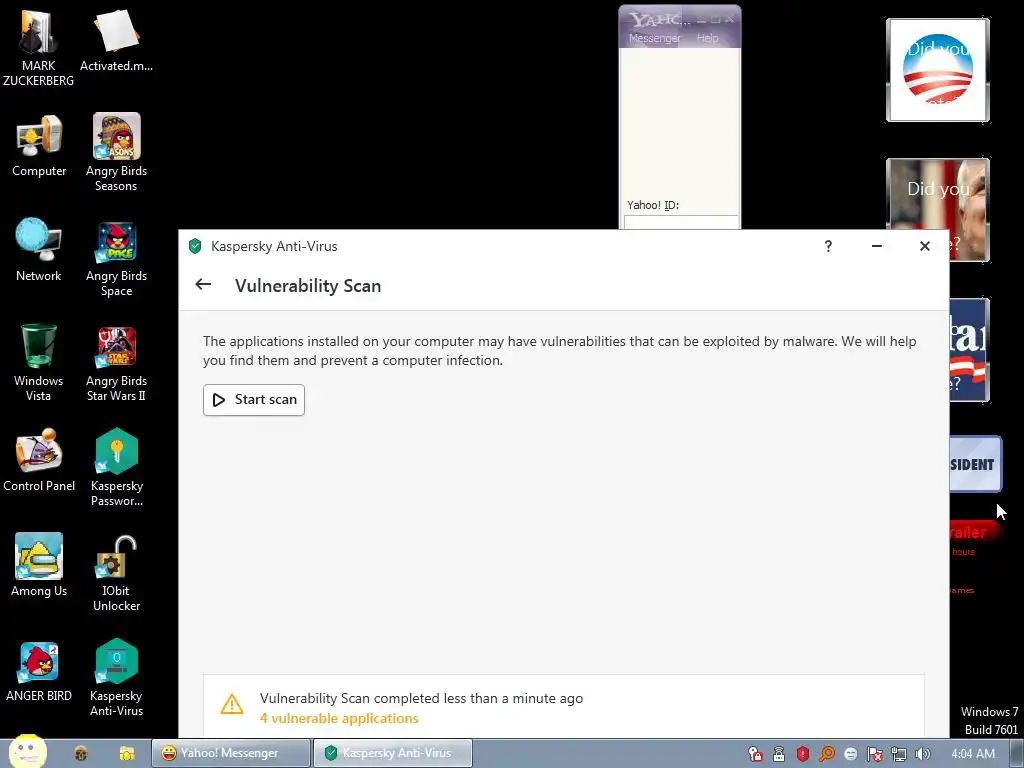The height and width of the screenshot is (768, 1024).
Task: Launch IObit Unlocker shortcut
Action: pos(116,573)
